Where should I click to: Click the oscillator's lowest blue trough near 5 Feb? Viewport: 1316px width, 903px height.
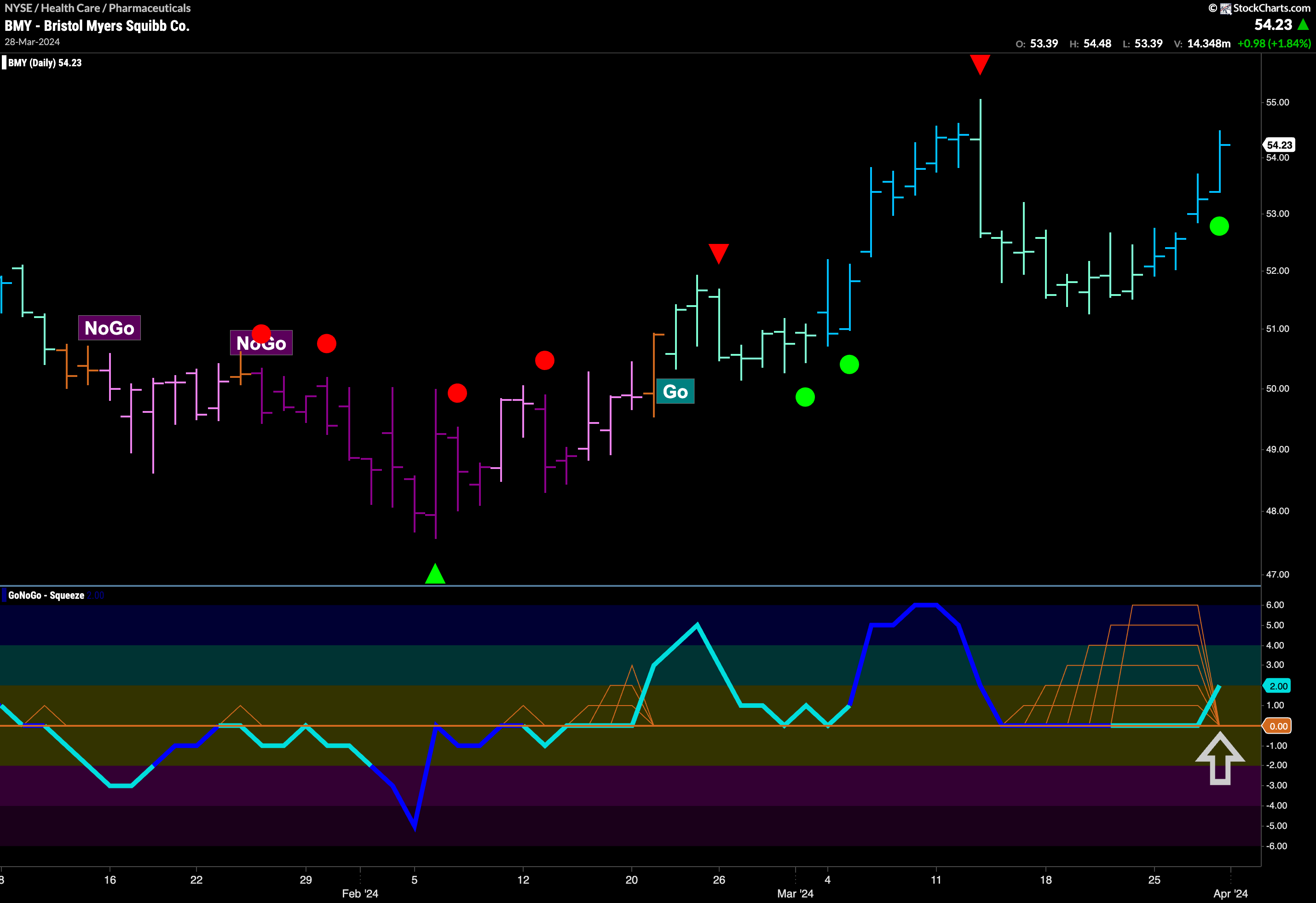[415, 827]
